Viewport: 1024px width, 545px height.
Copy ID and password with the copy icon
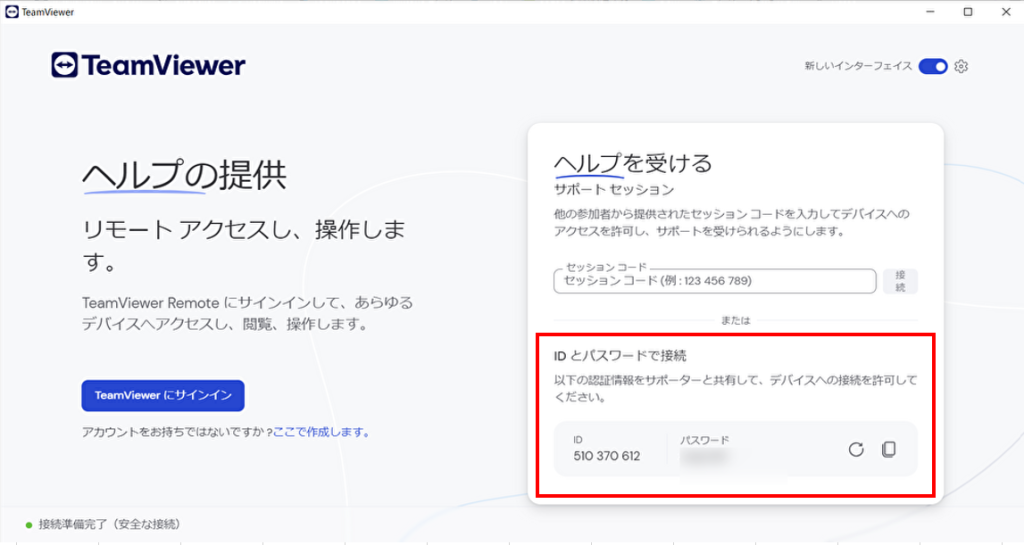click(x=888, y=449)
